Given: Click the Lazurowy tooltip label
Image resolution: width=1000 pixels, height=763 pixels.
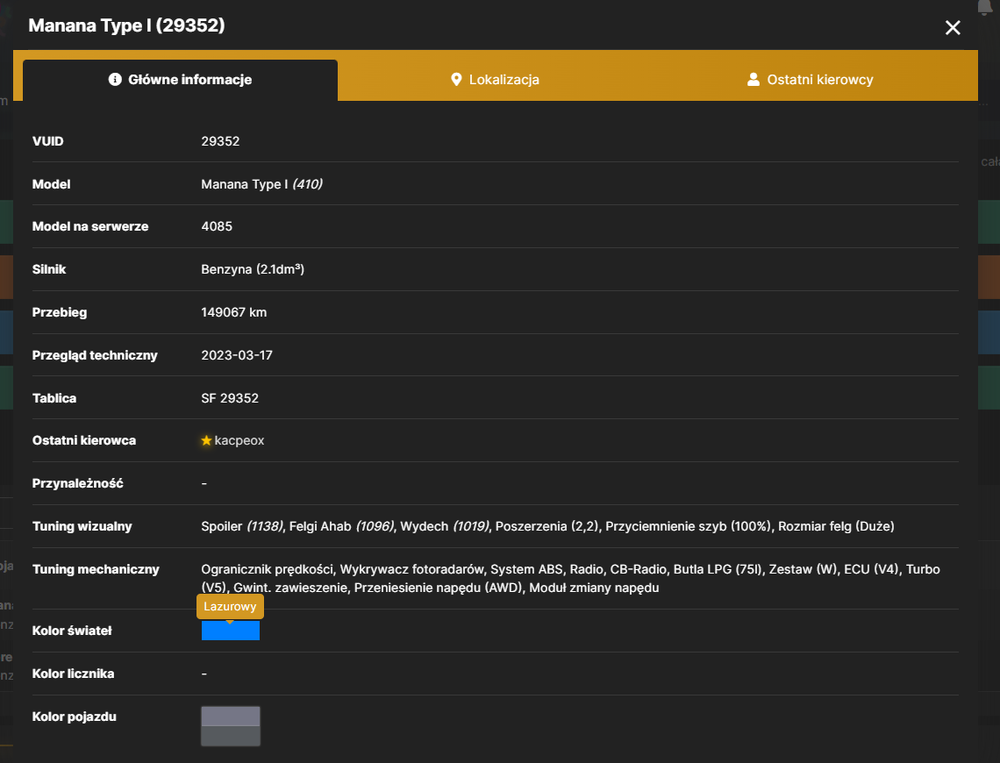Looking at the screenshot, I should tap(230, 606).
